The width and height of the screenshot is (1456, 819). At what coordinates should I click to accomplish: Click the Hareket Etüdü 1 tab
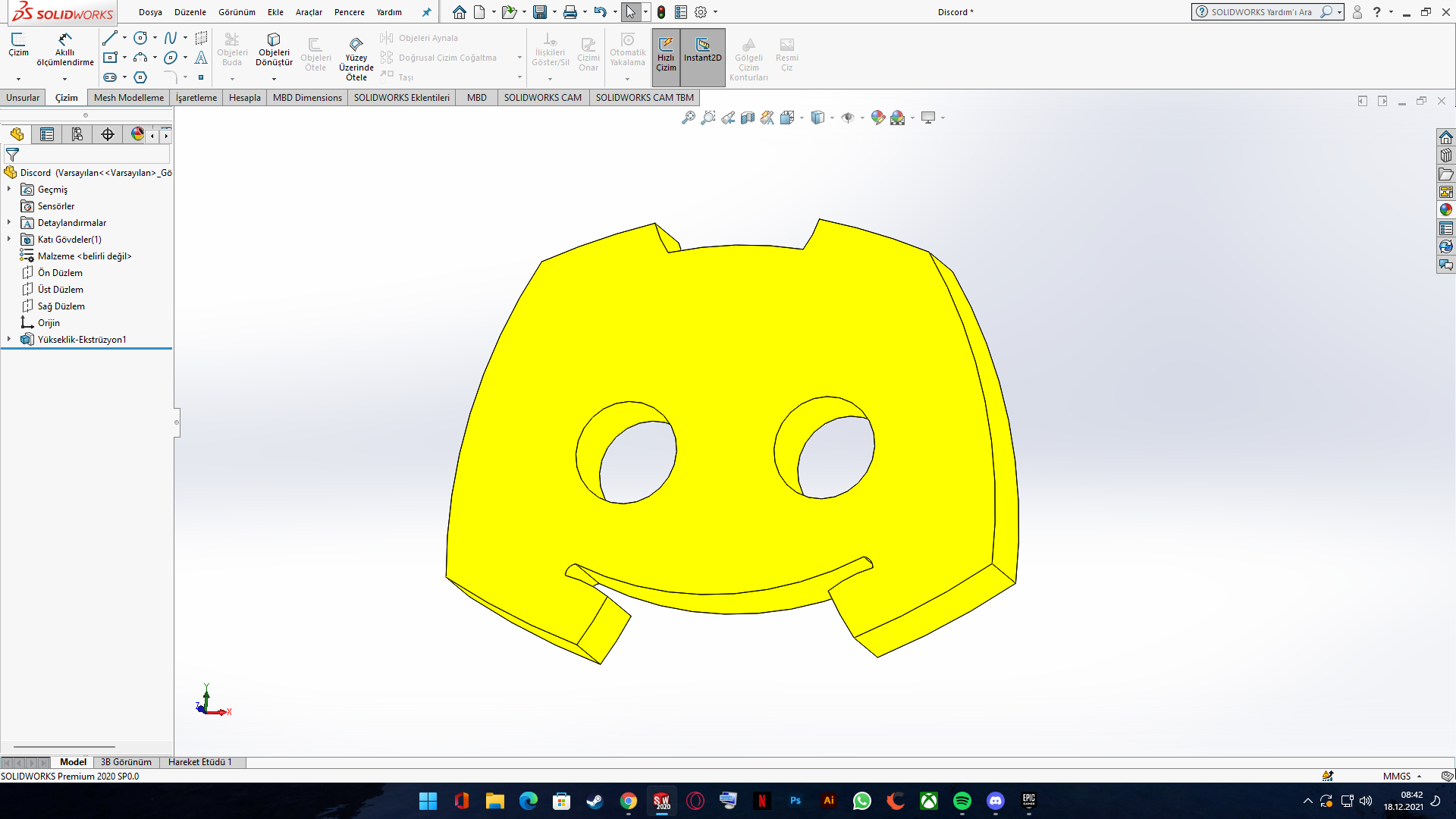[199, 762]
